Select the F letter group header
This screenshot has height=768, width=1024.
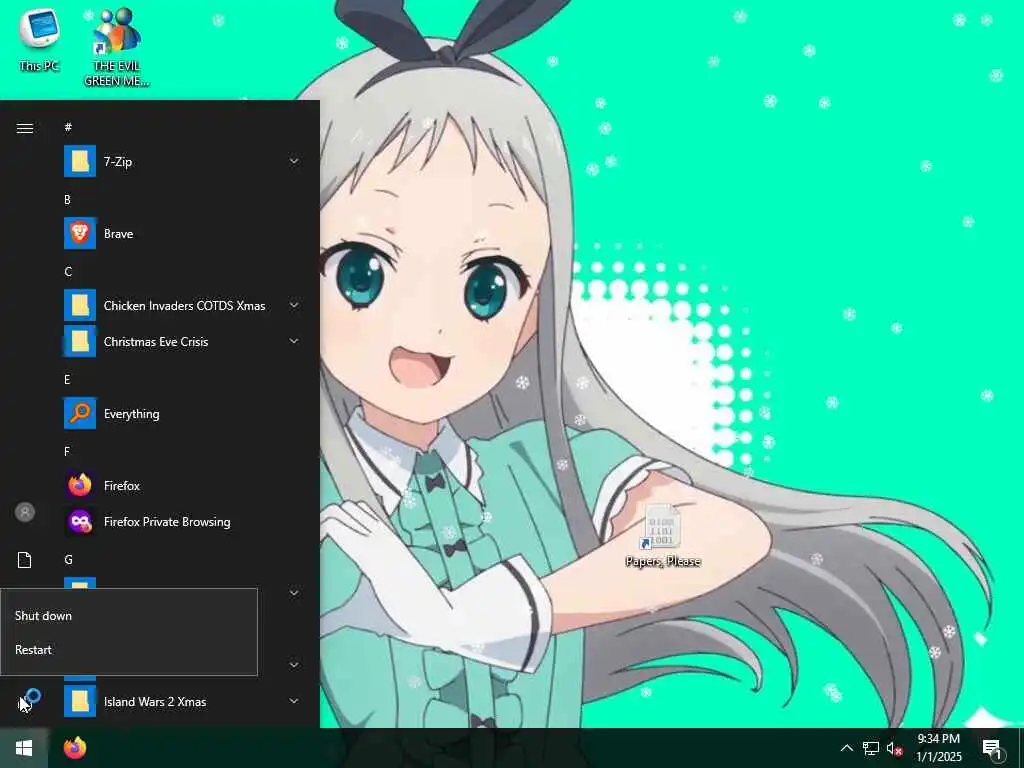coord(67,451)
